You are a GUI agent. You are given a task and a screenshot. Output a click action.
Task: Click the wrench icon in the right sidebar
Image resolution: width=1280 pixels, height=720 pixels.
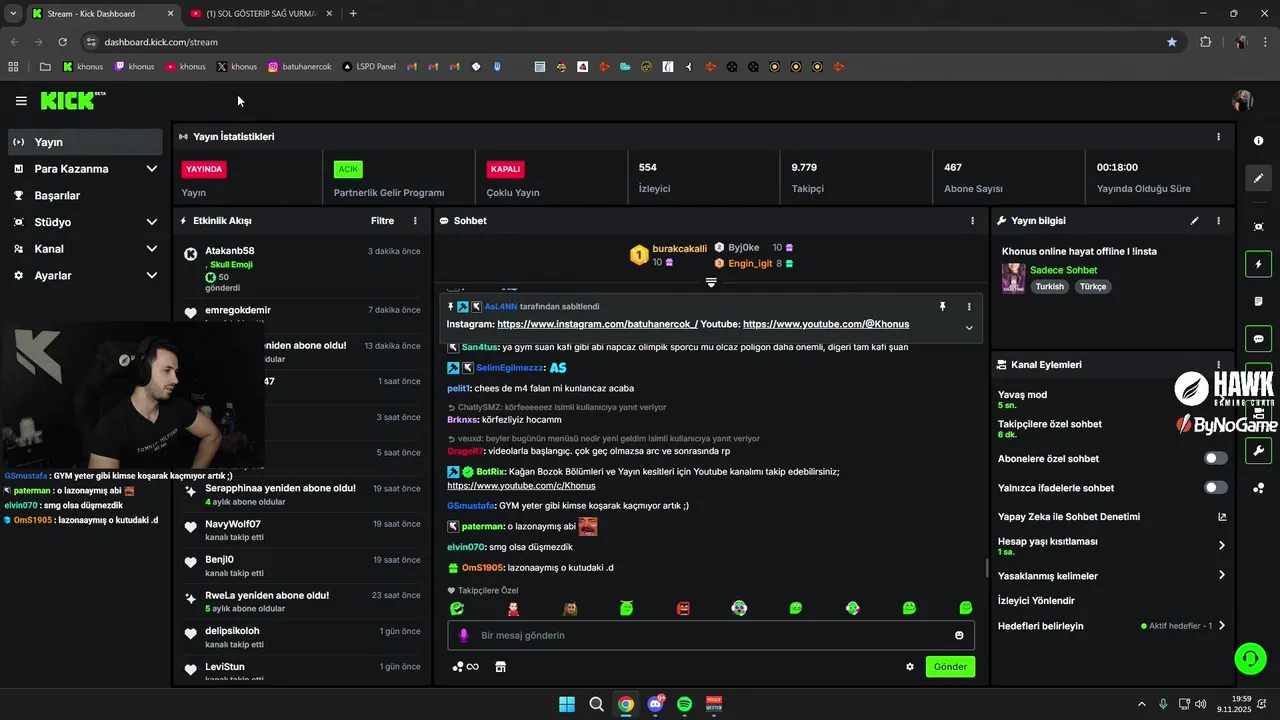1259,450
